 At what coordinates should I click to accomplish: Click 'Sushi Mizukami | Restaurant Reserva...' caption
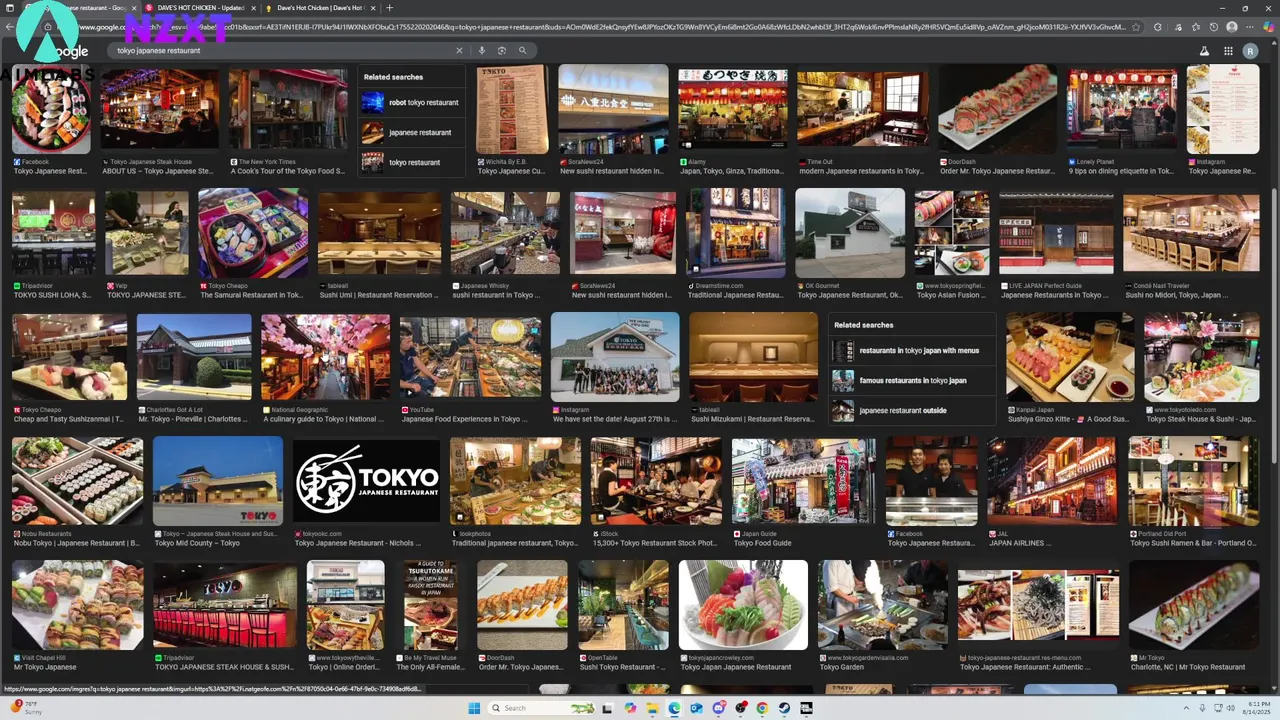tap(753, 419)
